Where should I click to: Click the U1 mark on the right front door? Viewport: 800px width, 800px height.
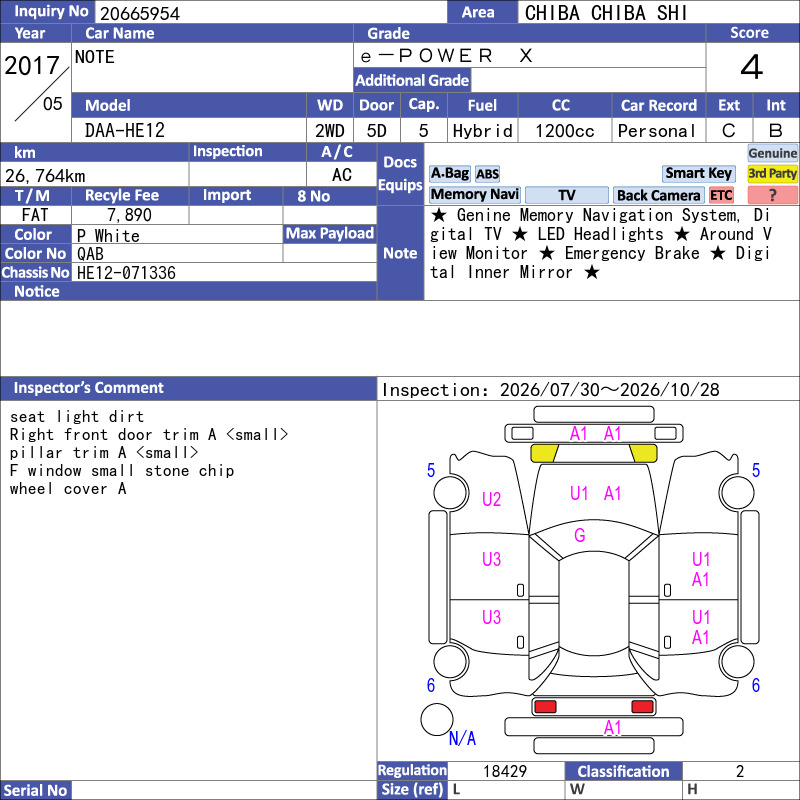point(701,559)
